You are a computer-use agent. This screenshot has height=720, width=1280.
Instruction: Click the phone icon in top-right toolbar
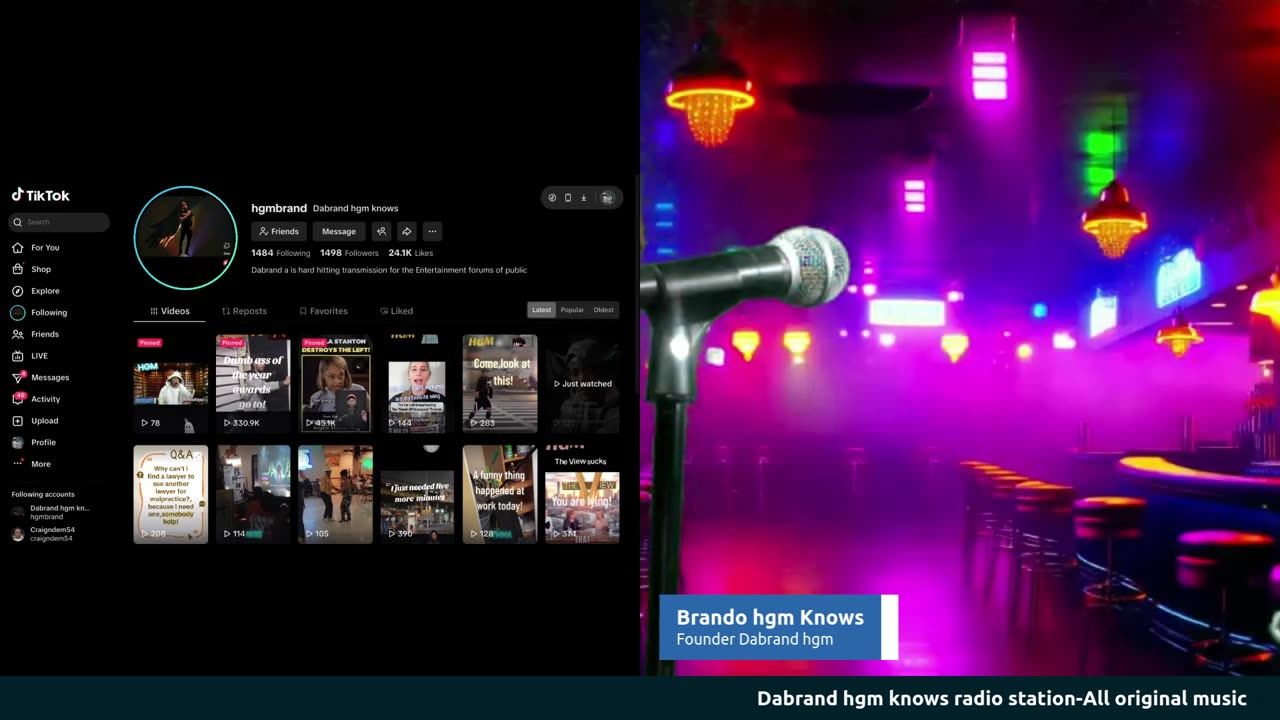(568, 198)
